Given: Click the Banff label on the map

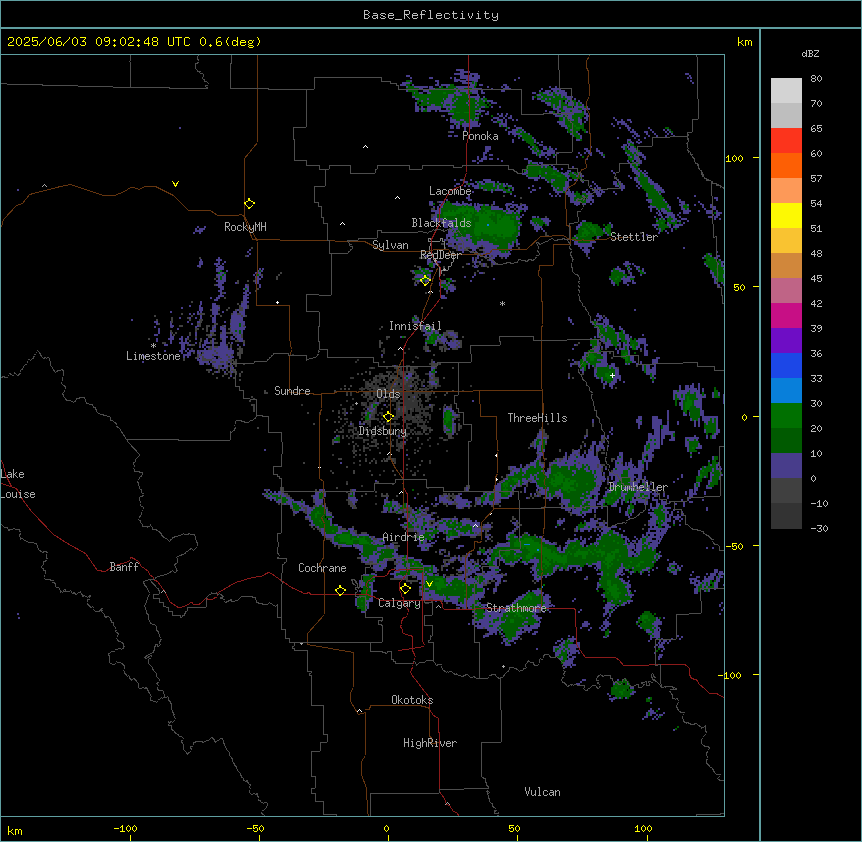Looking at the screenshot, I should pyautogui.click(x=124, y=567).
